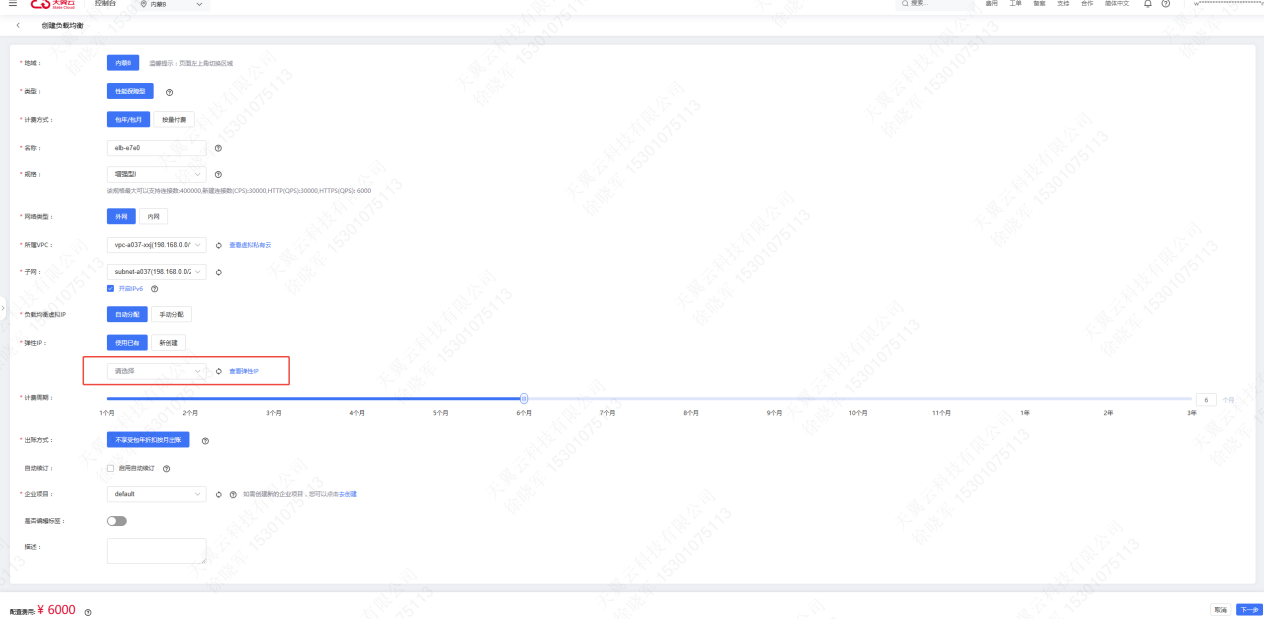This screenshot has width=1264, height=619.
Task: Click refresh icon beside 请选择 elastic IP dropdown
Action: [218, 371]
